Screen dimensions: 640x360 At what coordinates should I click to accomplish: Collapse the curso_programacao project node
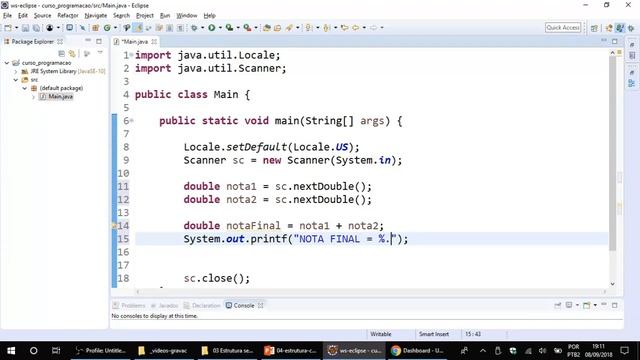pos(7,63)
